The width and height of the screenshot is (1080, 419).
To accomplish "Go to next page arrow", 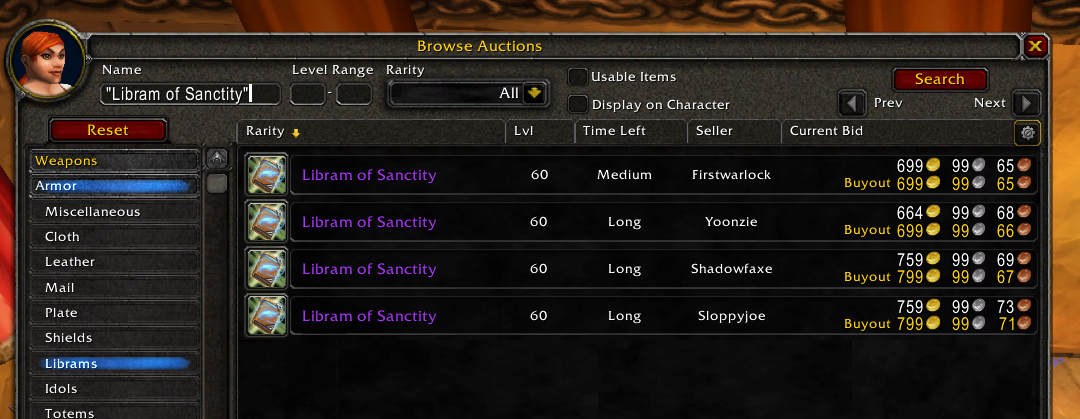I will point(1026,103).
